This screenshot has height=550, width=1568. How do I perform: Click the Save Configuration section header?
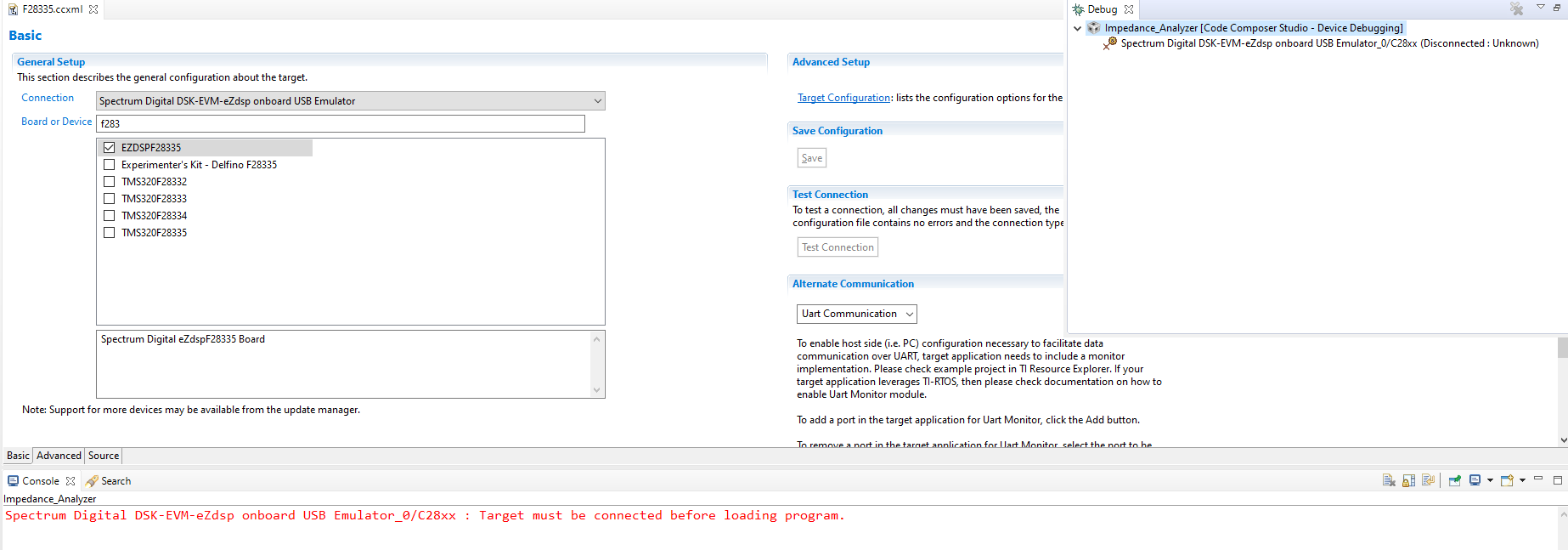(x=838, y=131)
